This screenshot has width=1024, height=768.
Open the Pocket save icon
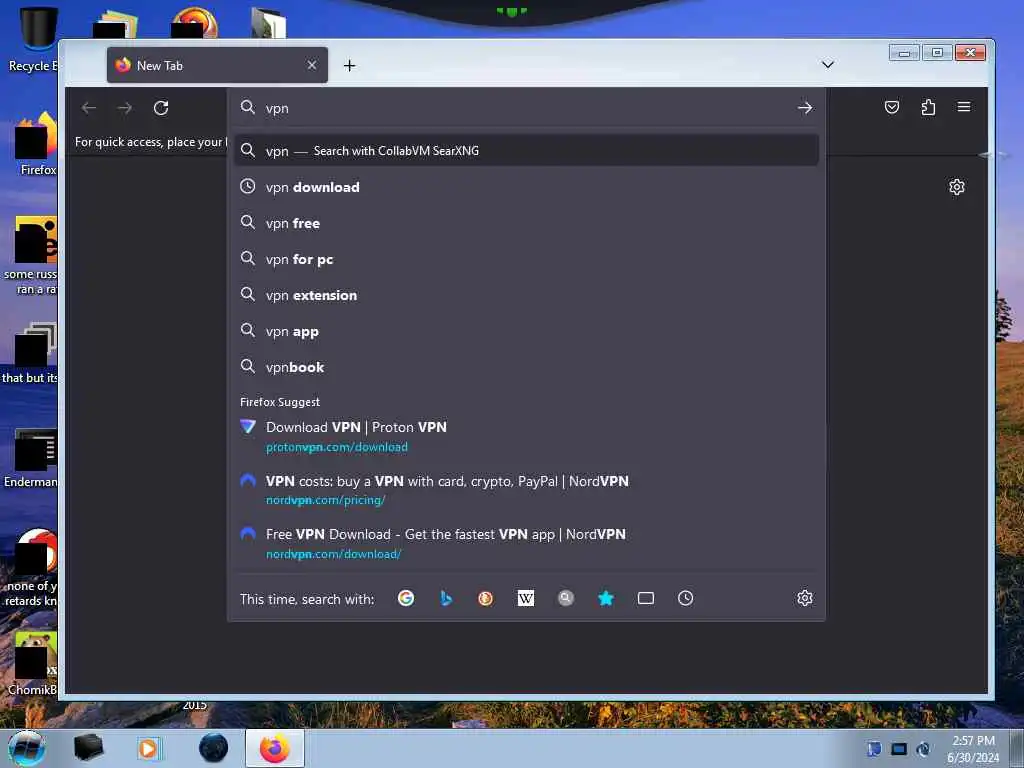click(x=891, y=107)
